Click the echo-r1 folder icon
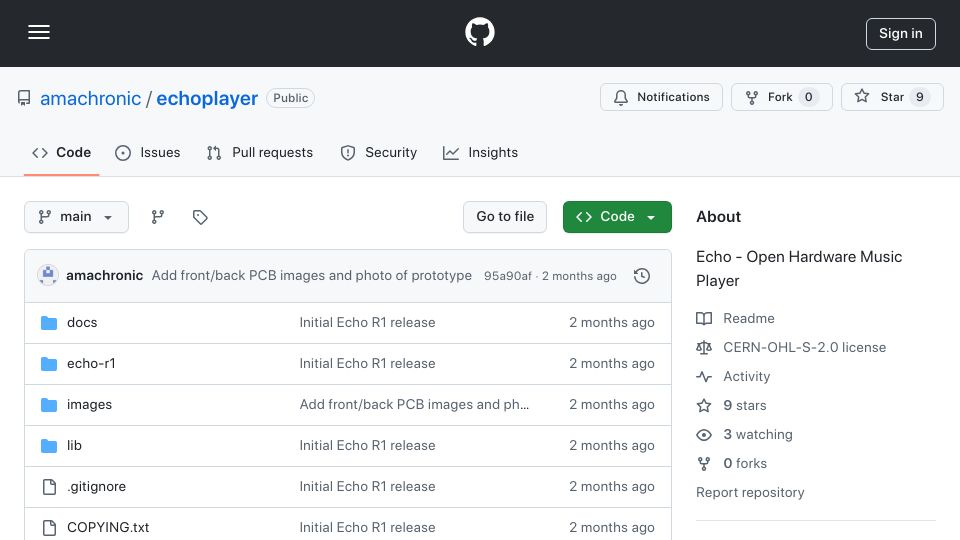960x540 pixels. 49,364
